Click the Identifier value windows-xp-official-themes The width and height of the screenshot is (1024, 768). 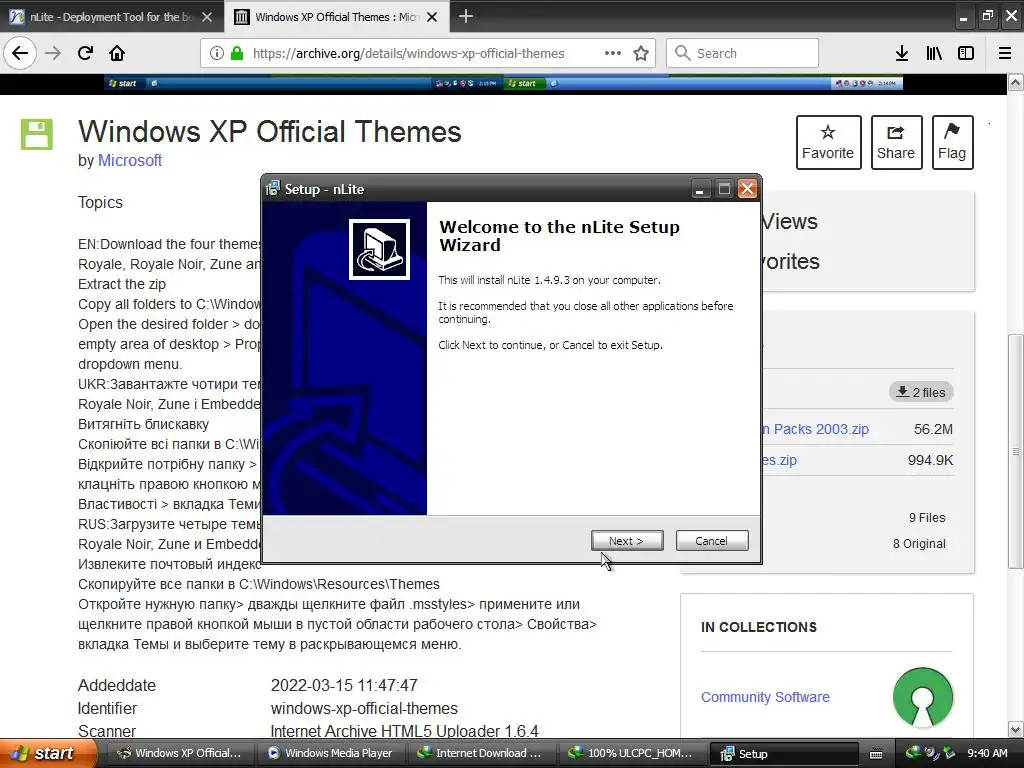click(364, 709)
